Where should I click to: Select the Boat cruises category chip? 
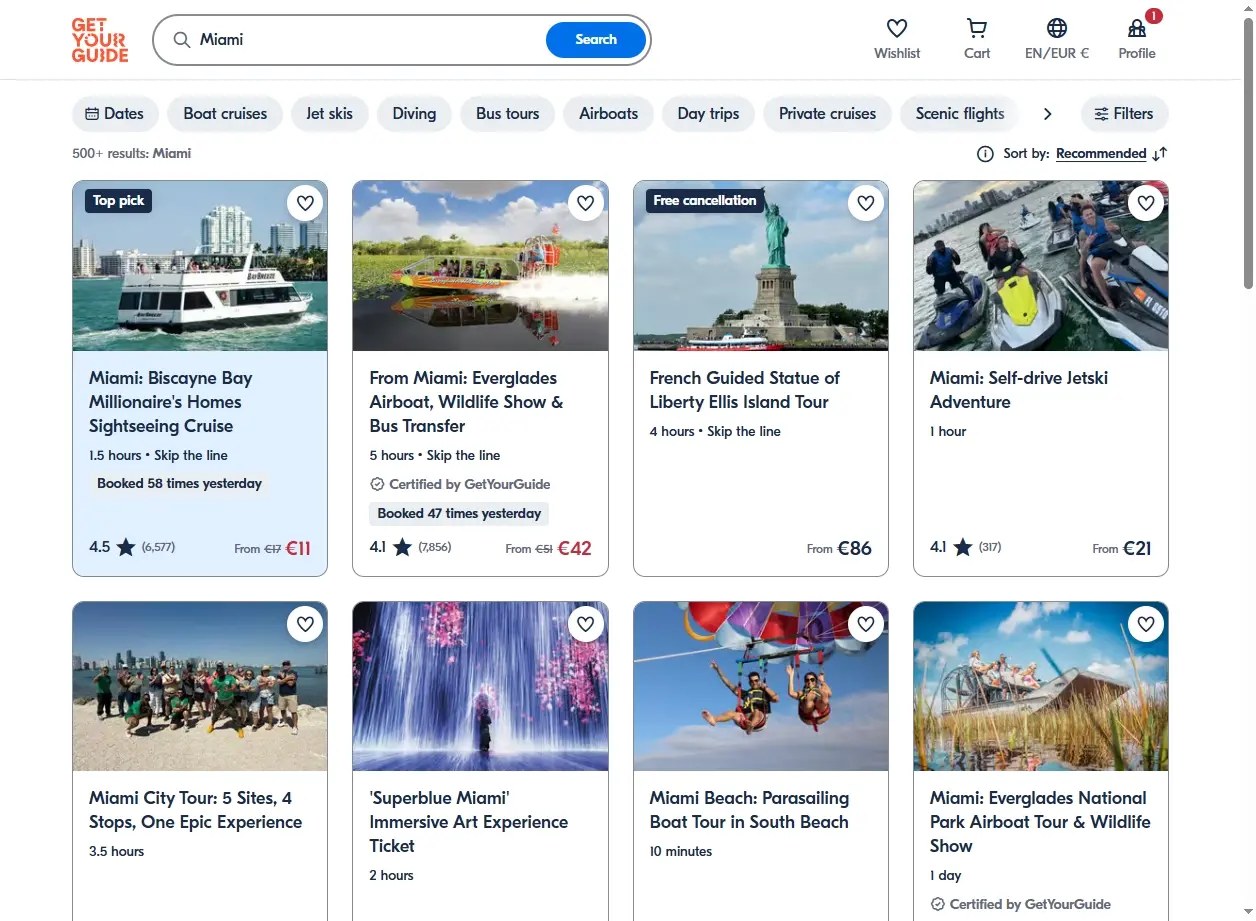coord(225,114)
